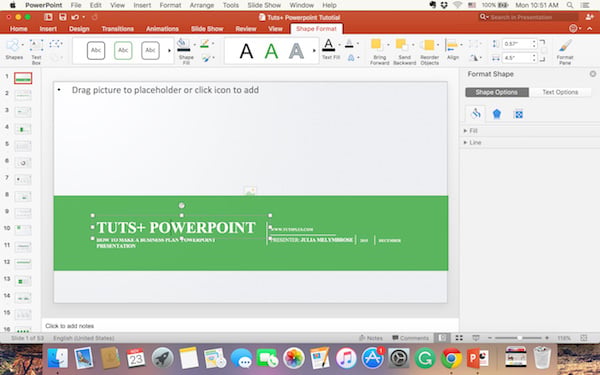Click the Text Fill A icon
This screenshot has width=600, height=375.
tap(328, 45)
